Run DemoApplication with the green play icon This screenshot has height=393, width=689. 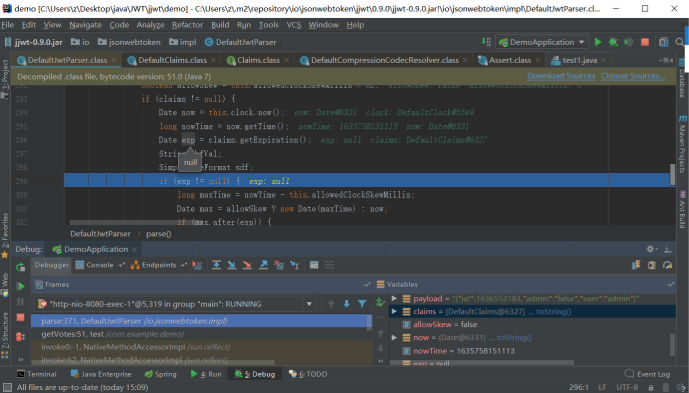598,42
